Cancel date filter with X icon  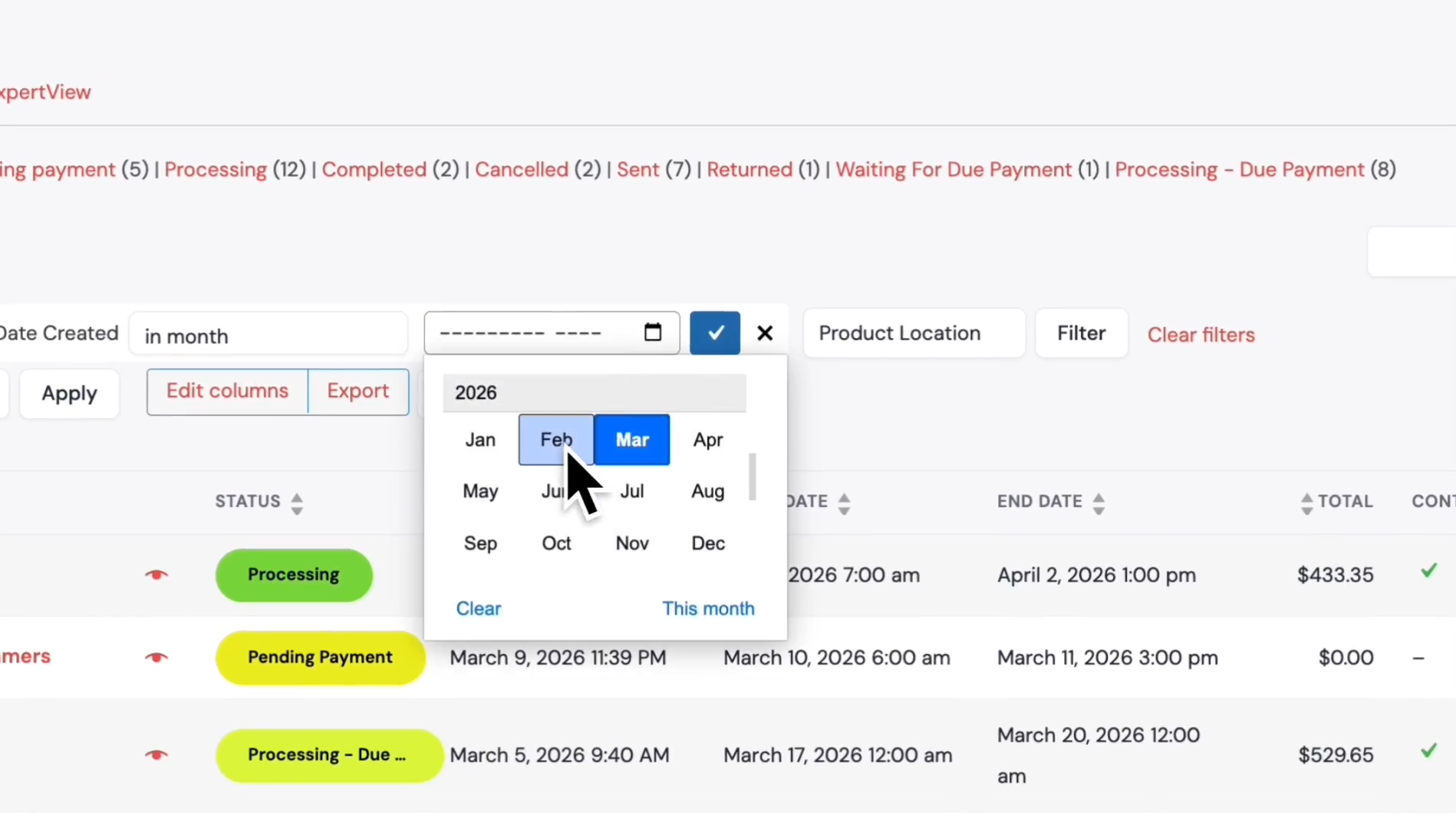pyautogui.click(x=765, y=333)
